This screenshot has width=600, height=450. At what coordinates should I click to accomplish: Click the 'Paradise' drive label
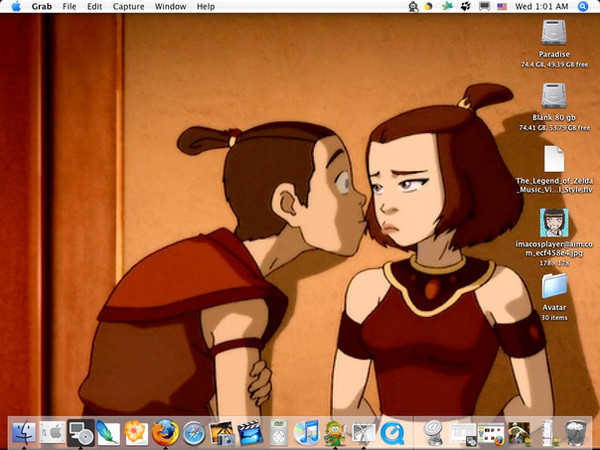pos(554,54)
